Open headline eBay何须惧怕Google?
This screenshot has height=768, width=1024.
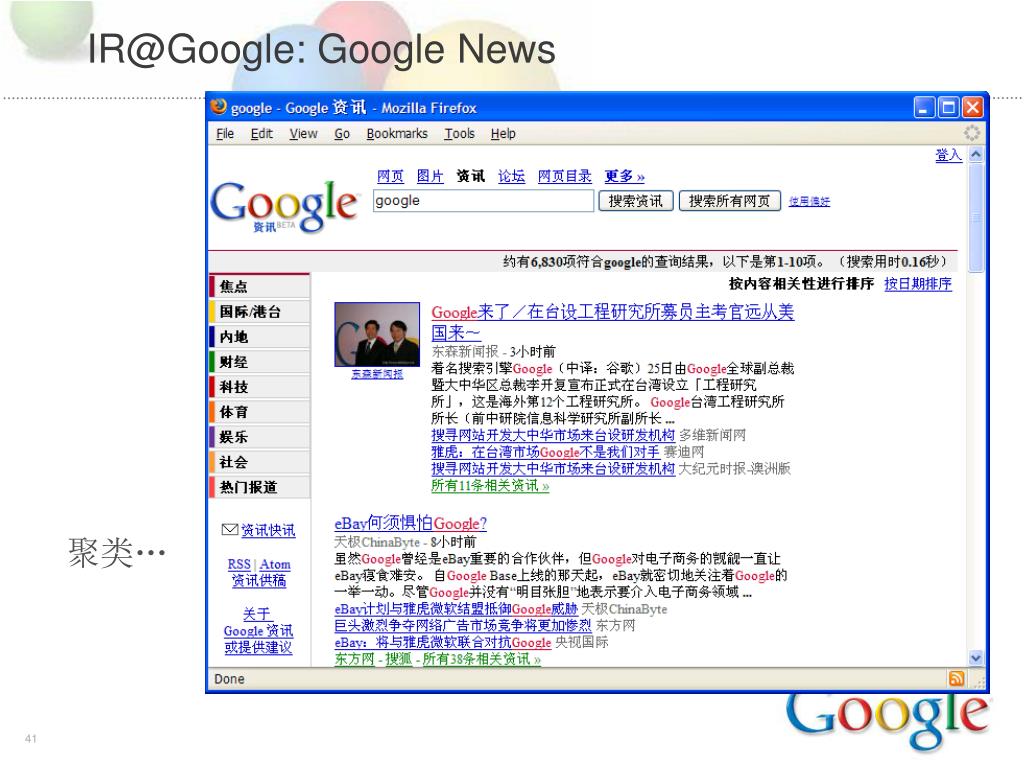point(410,523)
